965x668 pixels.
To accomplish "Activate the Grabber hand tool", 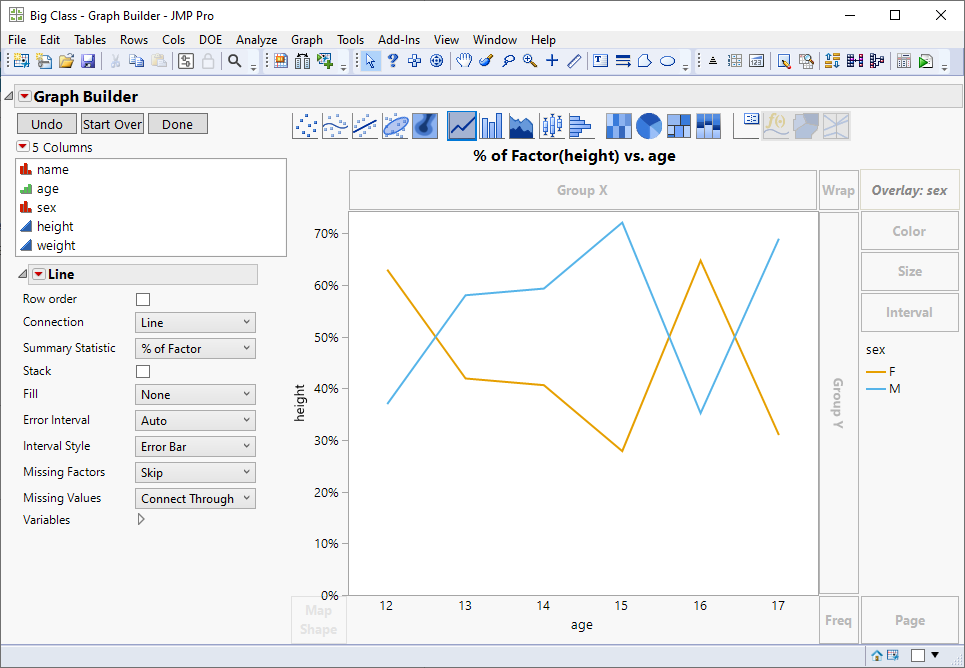I will click(x=464, y=61).
